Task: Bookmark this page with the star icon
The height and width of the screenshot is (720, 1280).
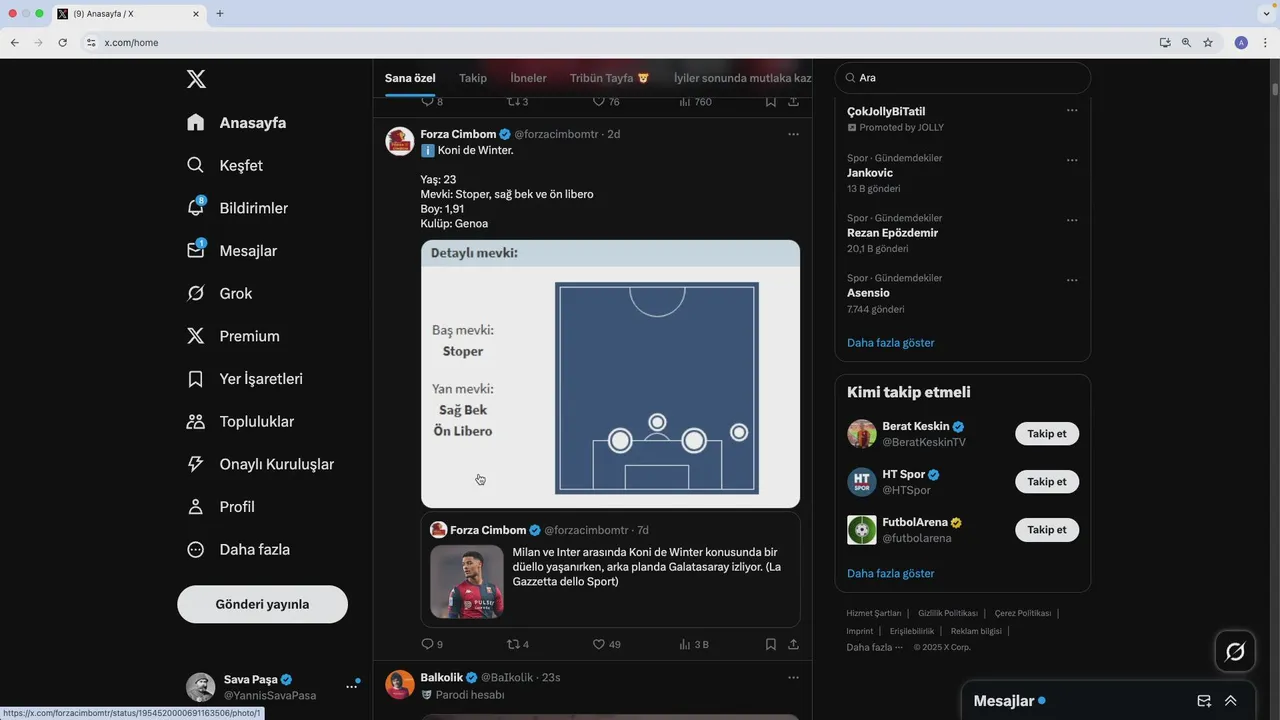Action: [x=1208, y=43]
